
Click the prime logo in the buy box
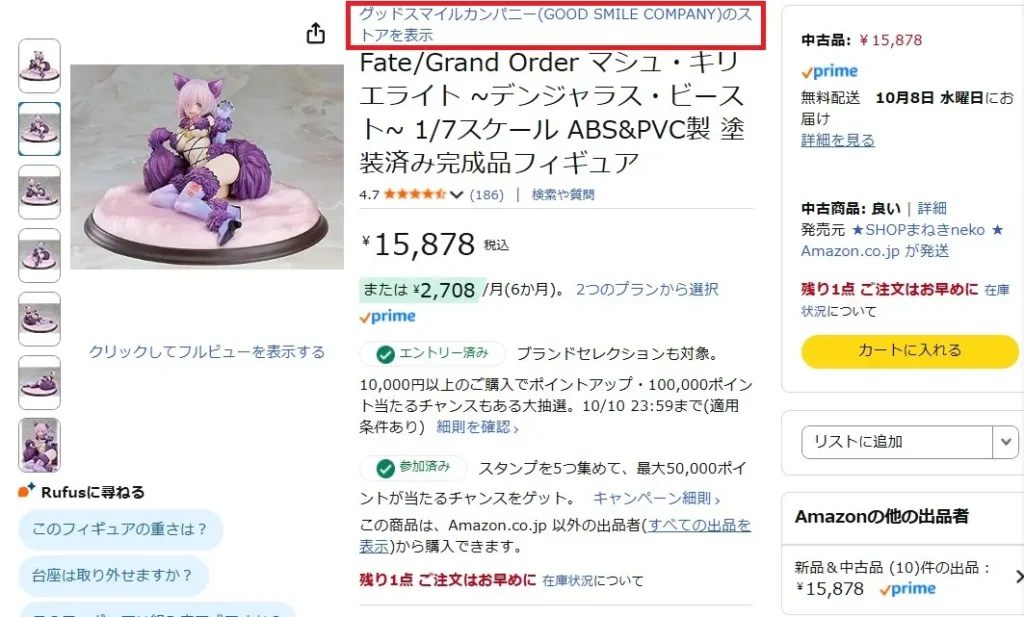point(829,71)
